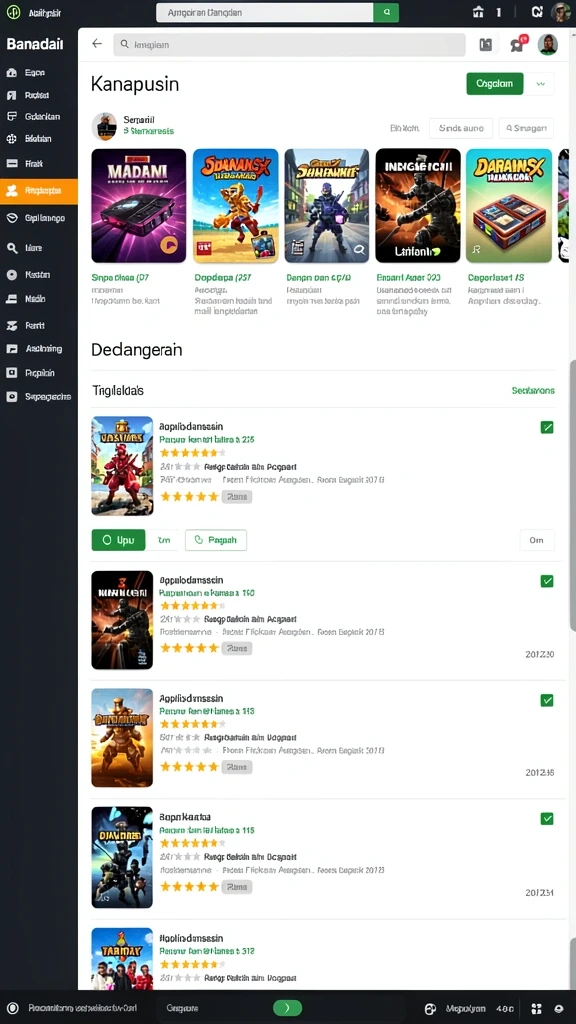The height and width of the screenshot is (1024, 576).
Task: Click the gray tag in the red robot row
Action: pos(237,497)
